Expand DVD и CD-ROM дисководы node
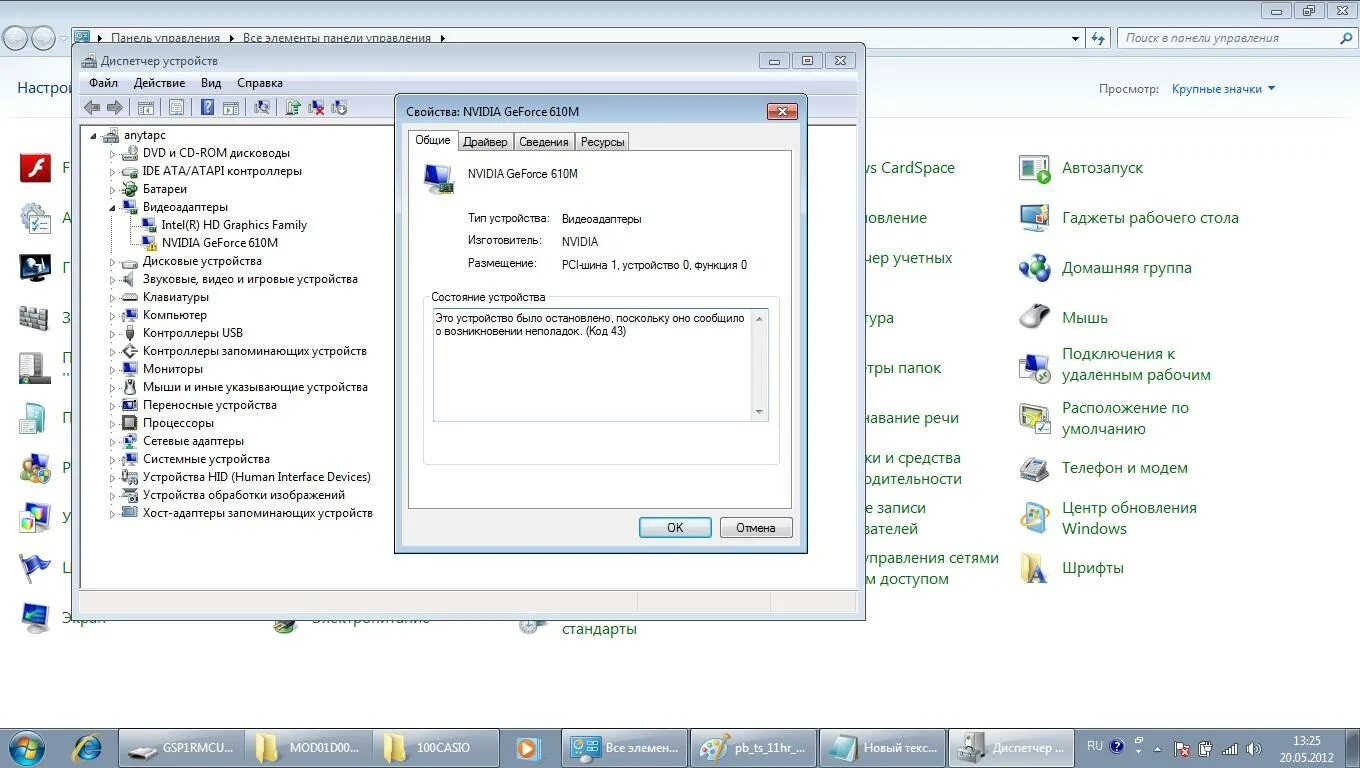 pyautogui.click(x=112, y=154)
